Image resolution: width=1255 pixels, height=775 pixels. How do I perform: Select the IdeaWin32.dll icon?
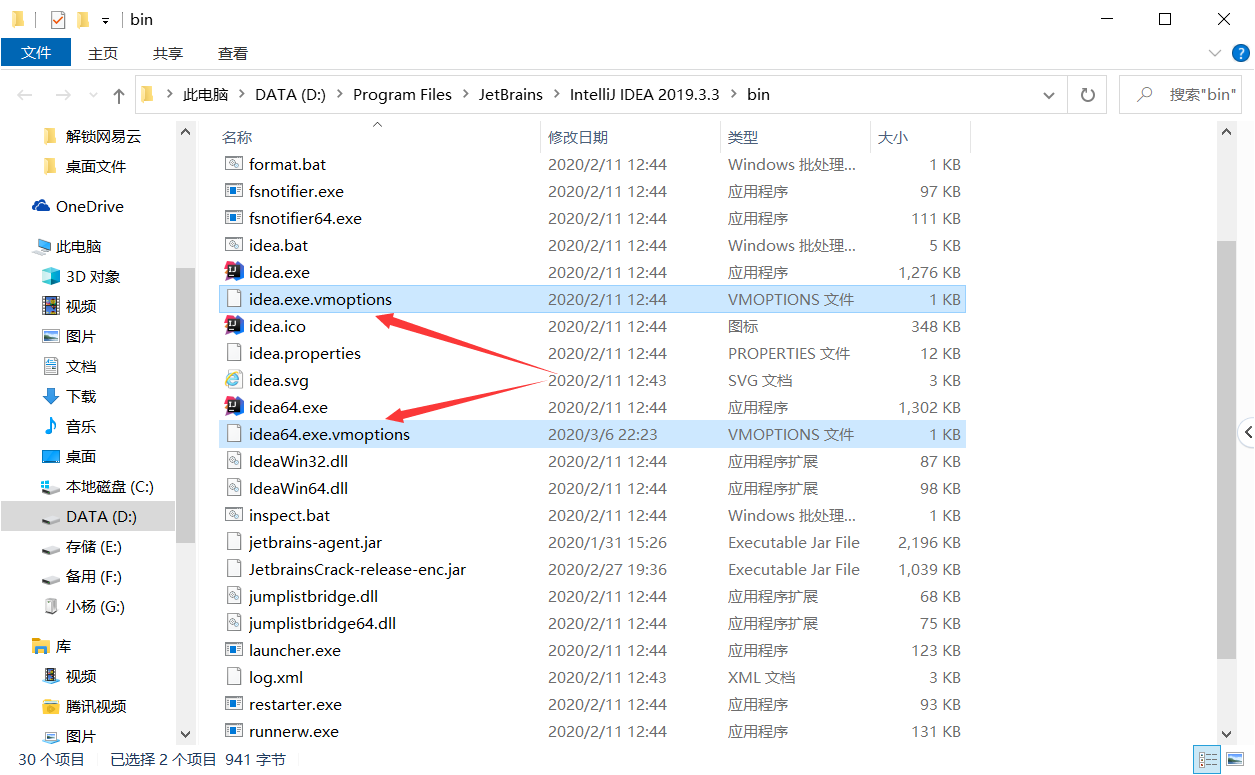(x=234, y=461)
